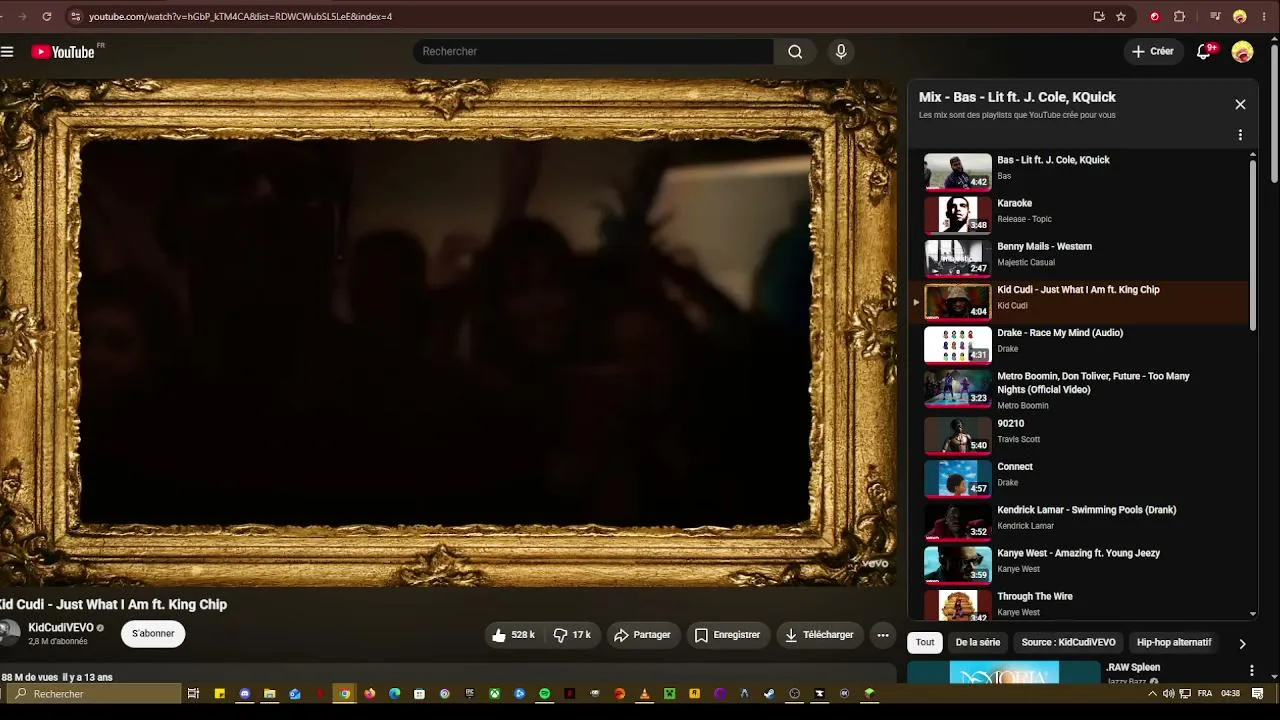Viewport: 1280px width, 720px height.
Task: Play Connect by Drake
Action: 1078,478
